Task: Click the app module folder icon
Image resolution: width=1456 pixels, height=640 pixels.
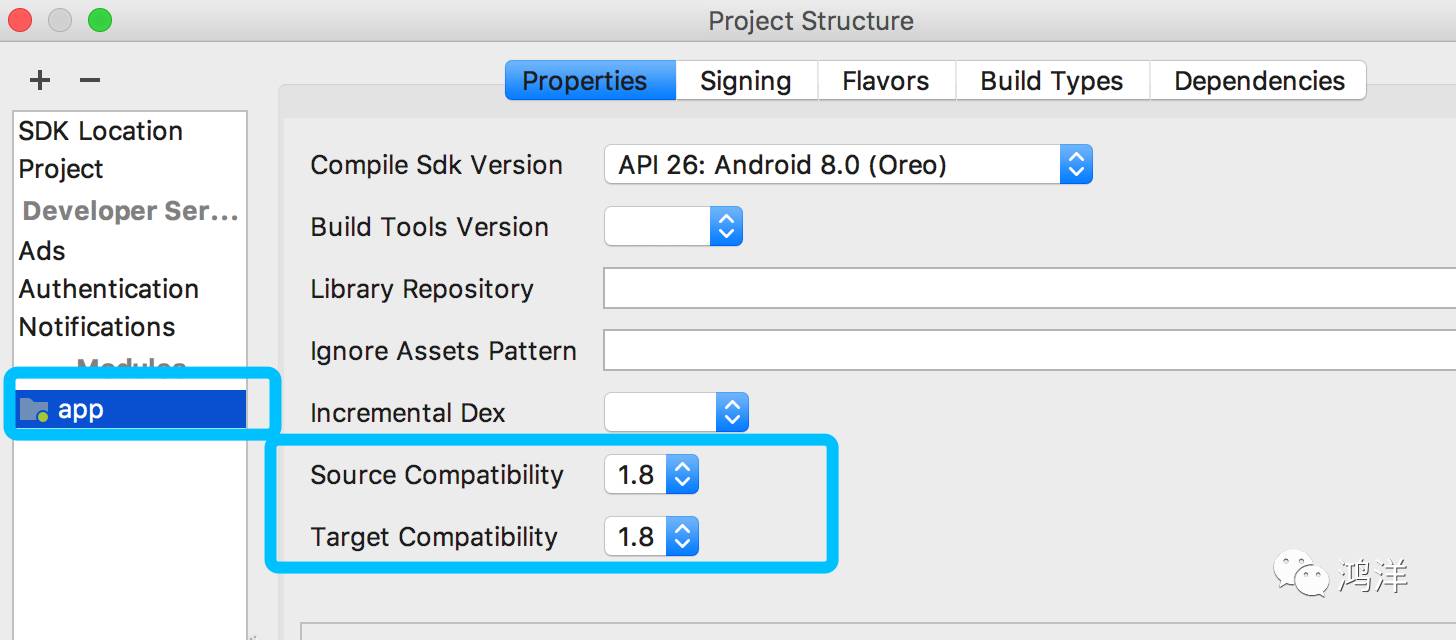Action: (x=34, y=409)
